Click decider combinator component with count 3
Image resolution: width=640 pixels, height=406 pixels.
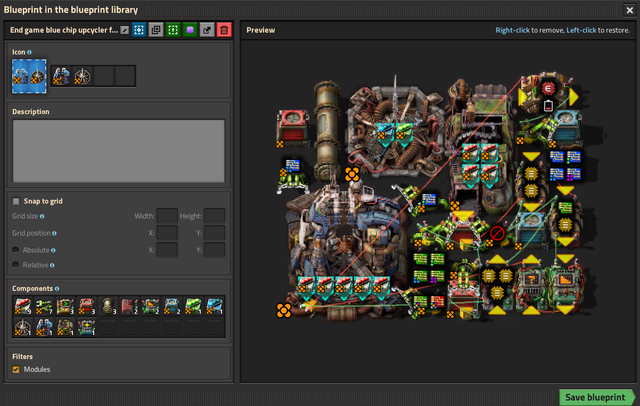point(65,306)
